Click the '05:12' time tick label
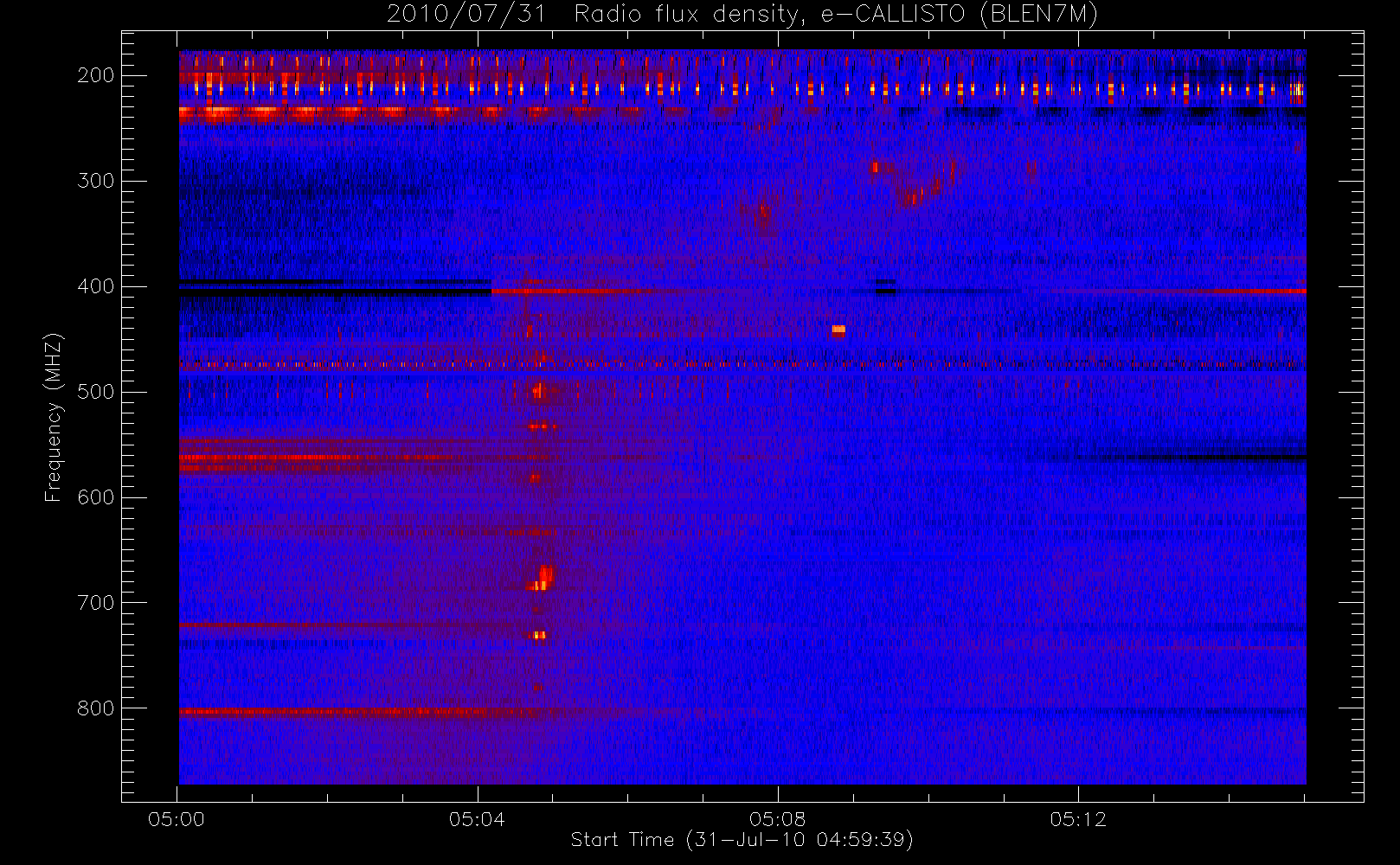This screenshot has height=865, width=1400. pyautogui.click(x=1078, y=819)
